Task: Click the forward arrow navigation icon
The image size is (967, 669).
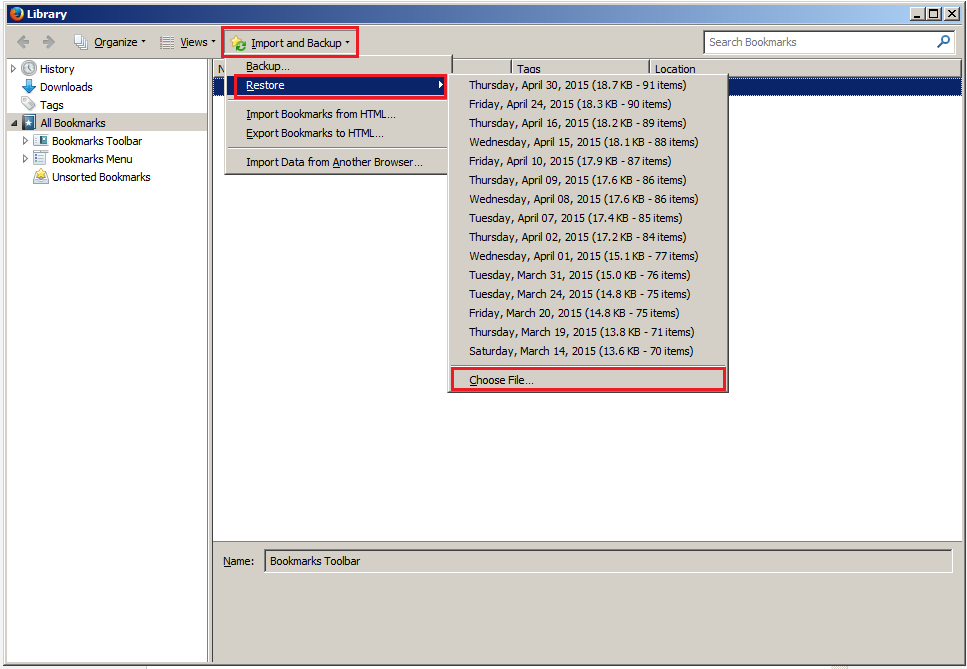Action: [x=48, y=42]
